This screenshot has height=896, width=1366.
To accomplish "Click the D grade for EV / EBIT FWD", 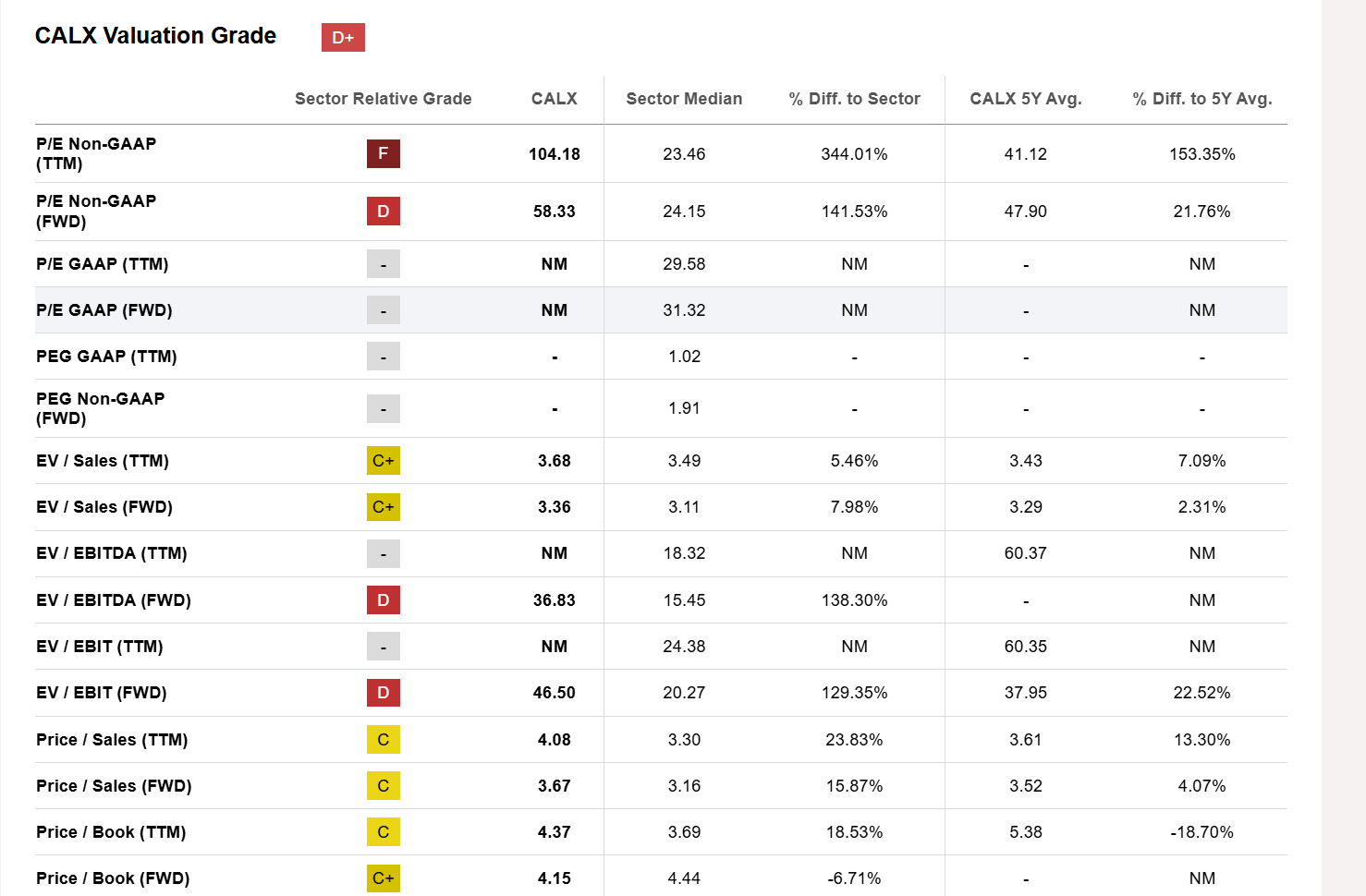I will [383, 692].
